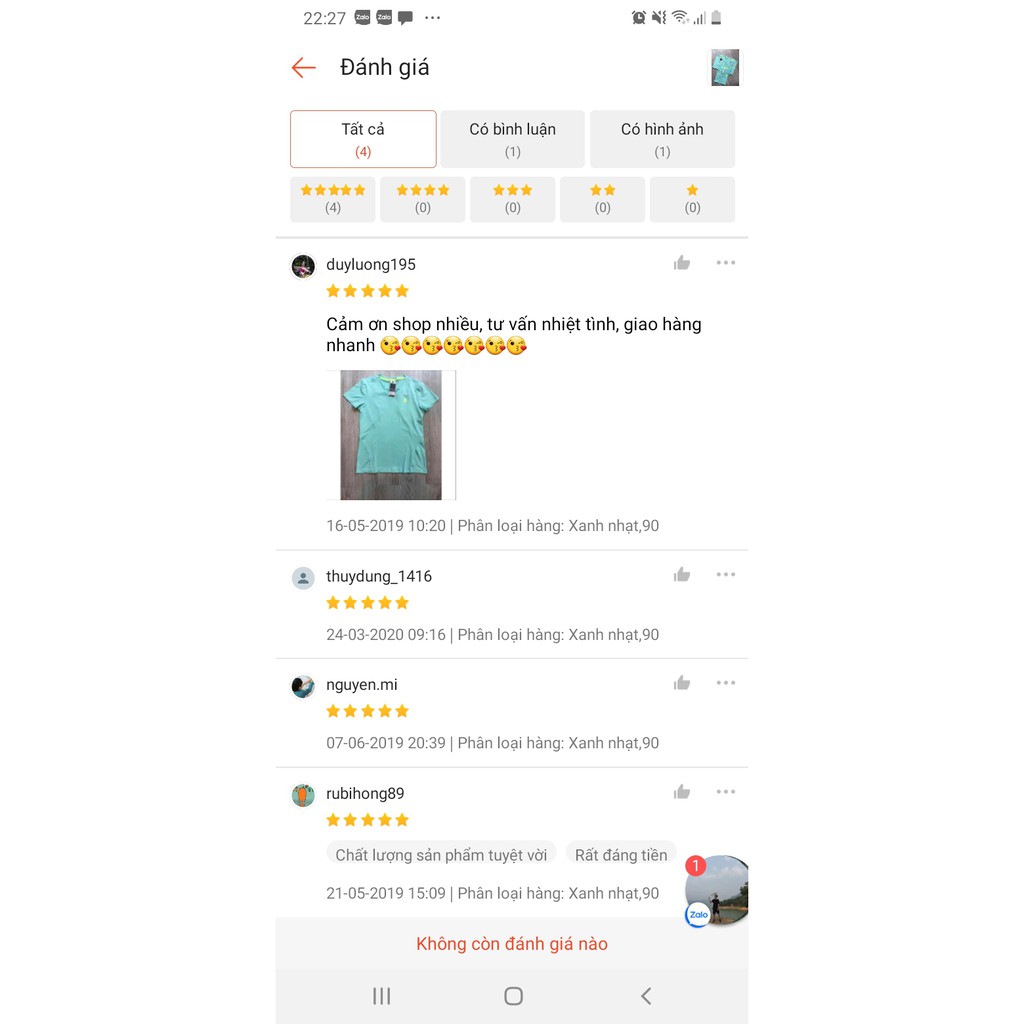Image resolution: width=1024 pixels, height=1024 pixels.
Task: Open the Zalo chat head bubble
Action: [716, 891]
